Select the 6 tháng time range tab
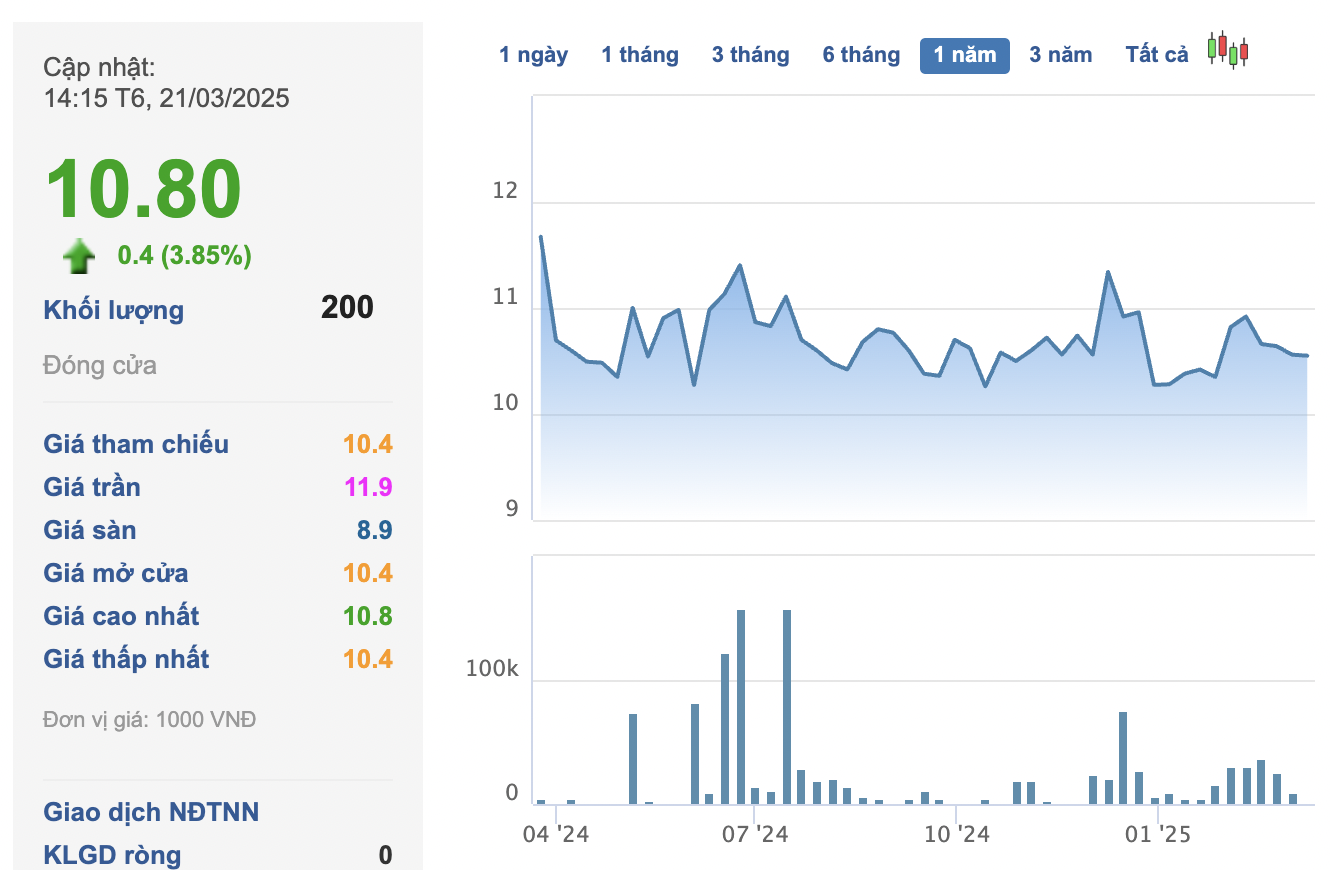The width and height of the screenshot is (1330, 870). coord(862,55)
